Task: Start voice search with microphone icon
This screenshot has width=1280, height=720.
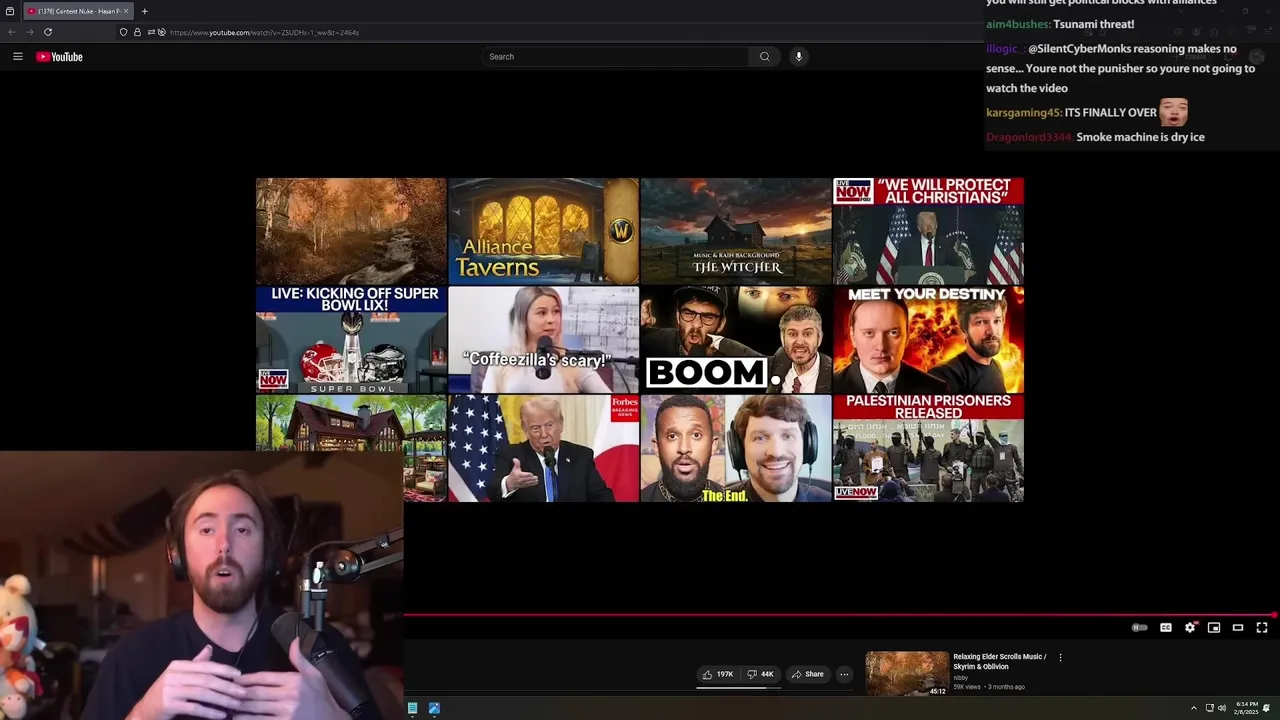Action: tap(798, 57)
